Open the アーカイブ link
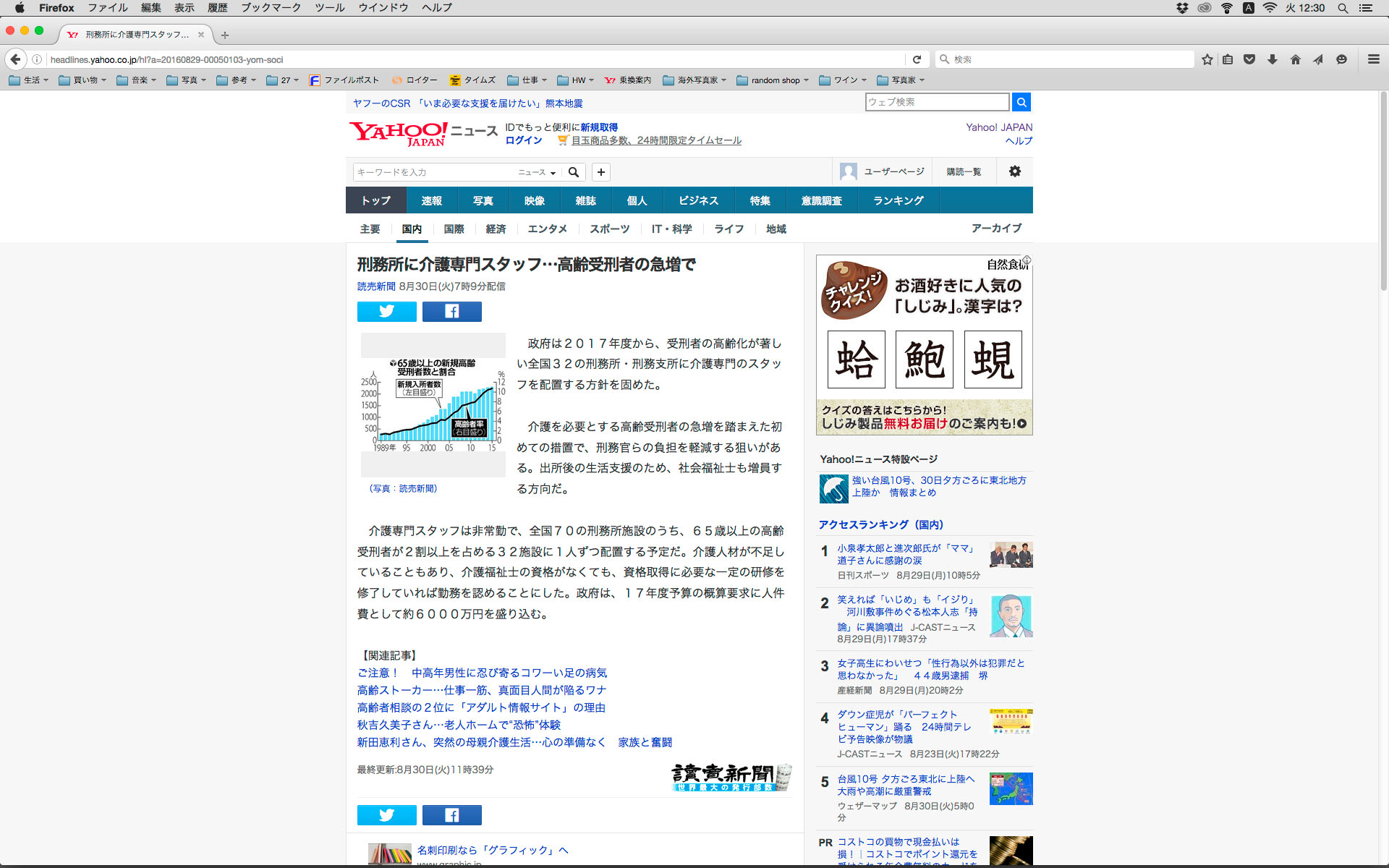Screen dimensions: 1389x868 pyautogui.click(x=996, y=228)
